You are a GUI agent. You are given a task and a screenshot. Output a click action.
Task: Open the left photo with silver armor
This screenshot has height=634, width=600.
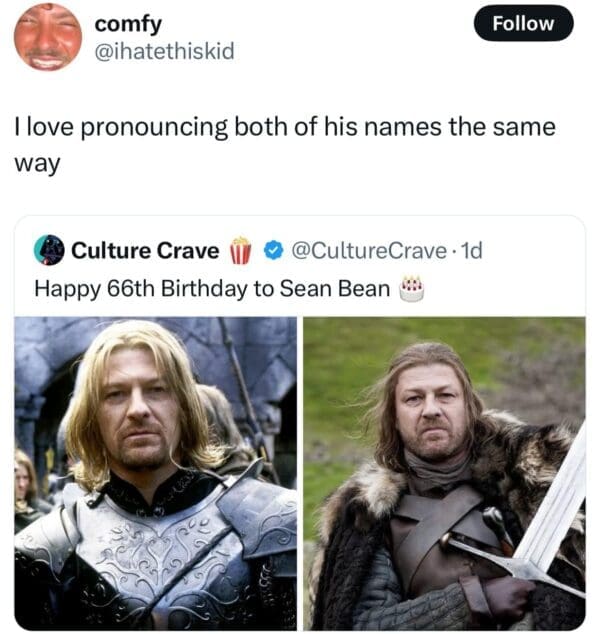click(x=155, y=472)
